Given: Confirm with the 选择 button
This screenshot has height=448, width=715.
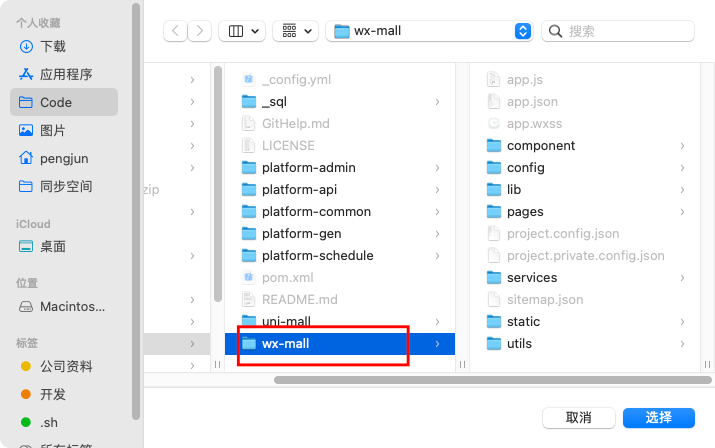Looking at the screenshot, I should (659, 417).
